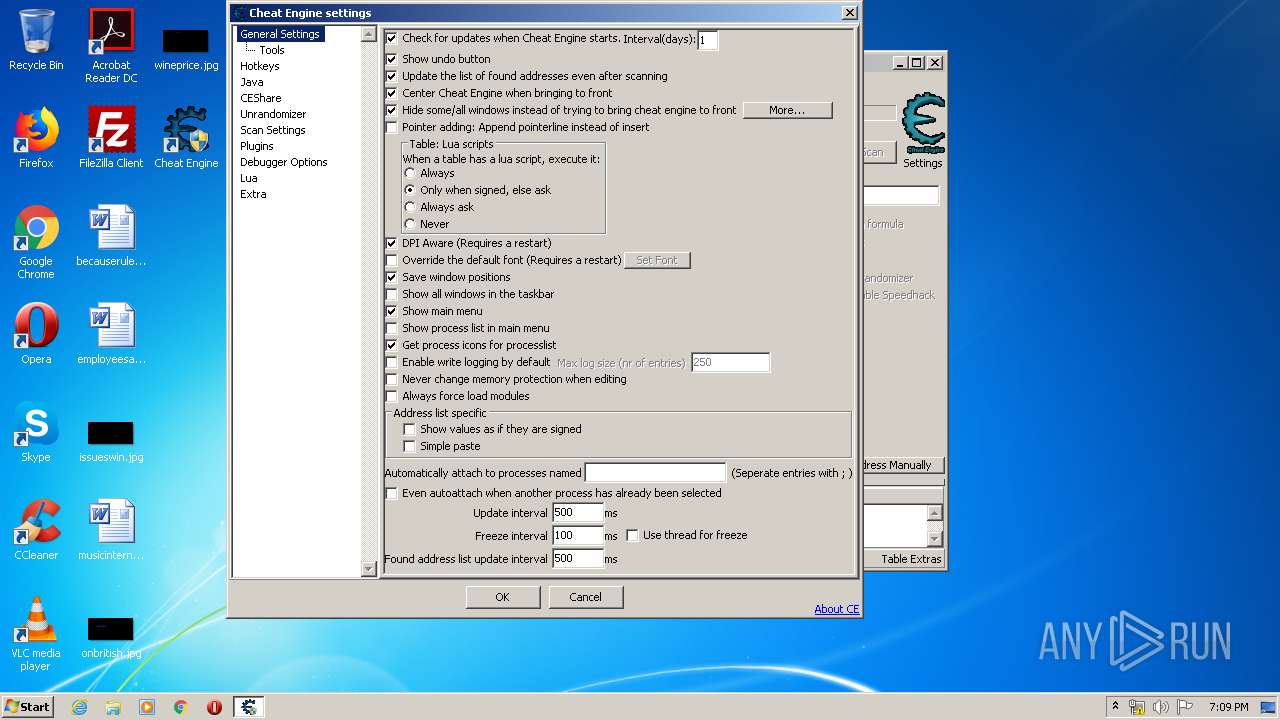Click the update Interval days field
The width and height of the screenshot is (1280, 720).
[707, 40]
